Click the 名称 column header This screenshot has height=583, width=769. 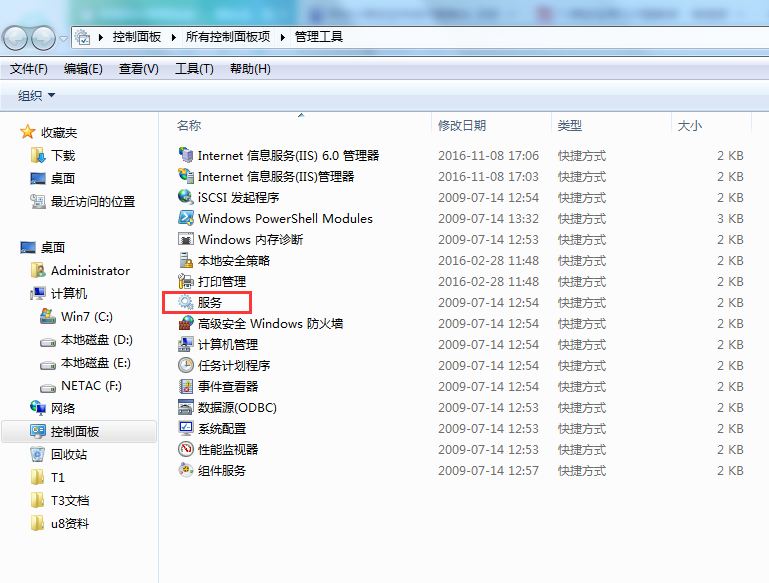(189, 125)
